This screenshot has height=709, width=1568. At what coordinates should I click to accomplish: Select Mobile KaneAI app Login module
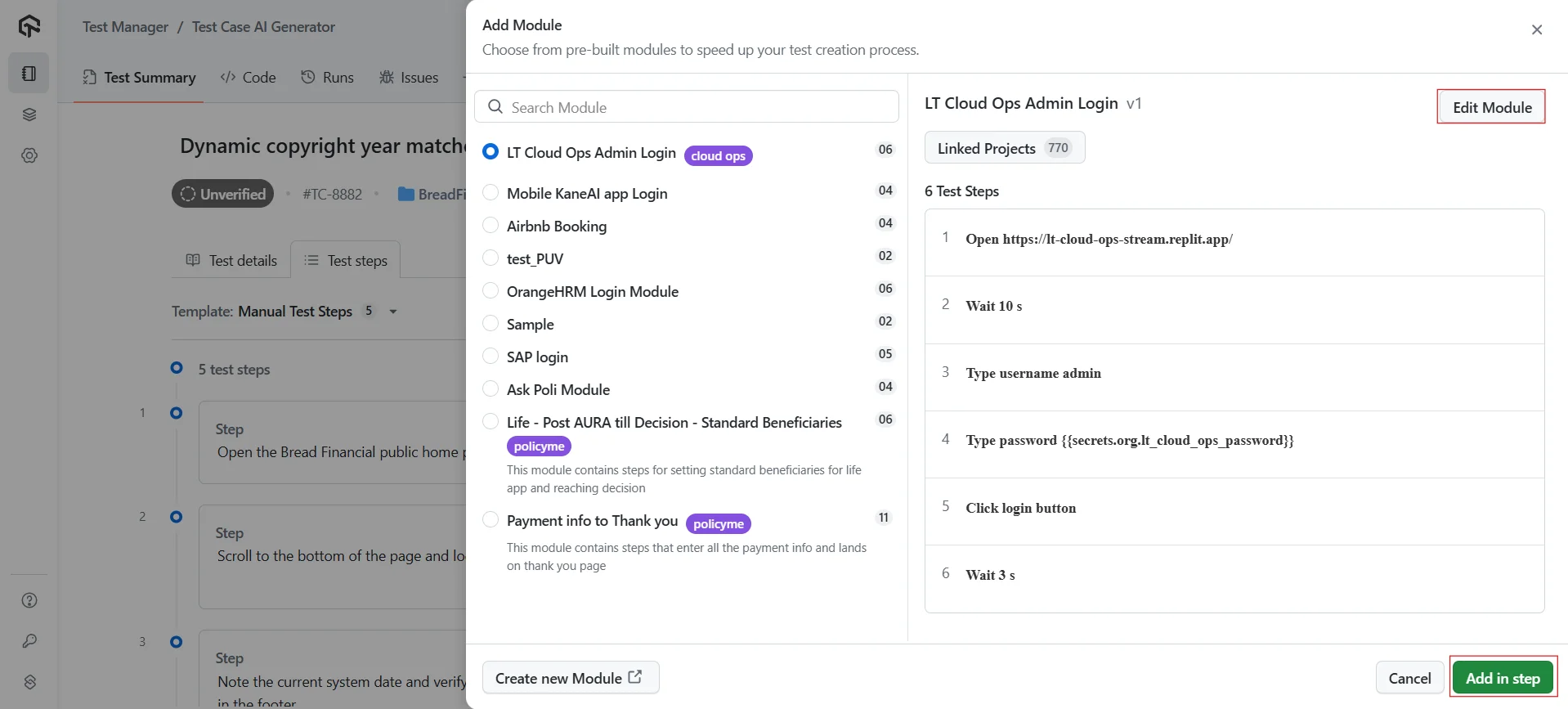point(491,193)
